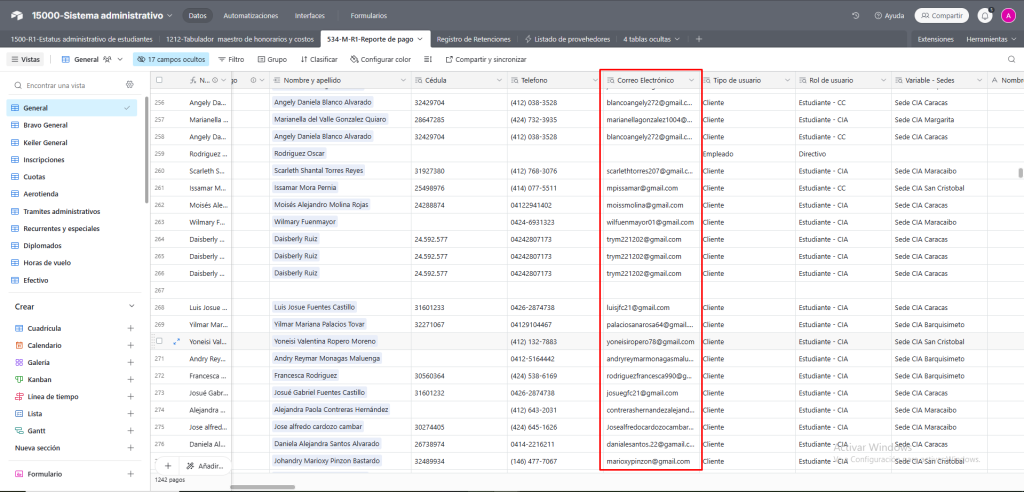Toggle the Vistas sidebar panel
Viewport: 1024px width, 492px height.
point(25,59)
